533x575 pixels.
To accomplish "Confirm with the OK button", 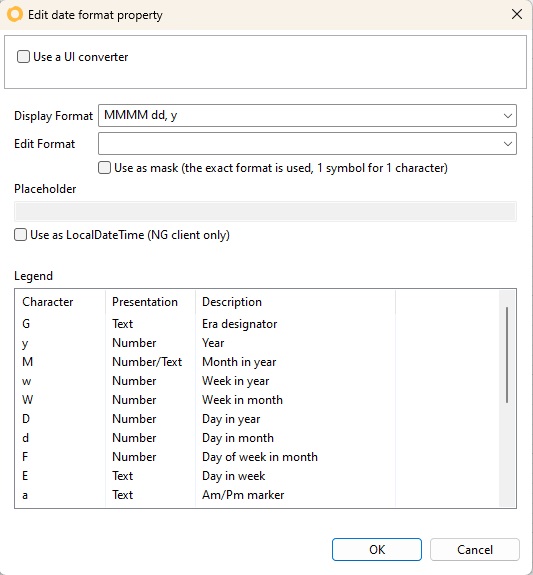I will click(x=377, y=549).
